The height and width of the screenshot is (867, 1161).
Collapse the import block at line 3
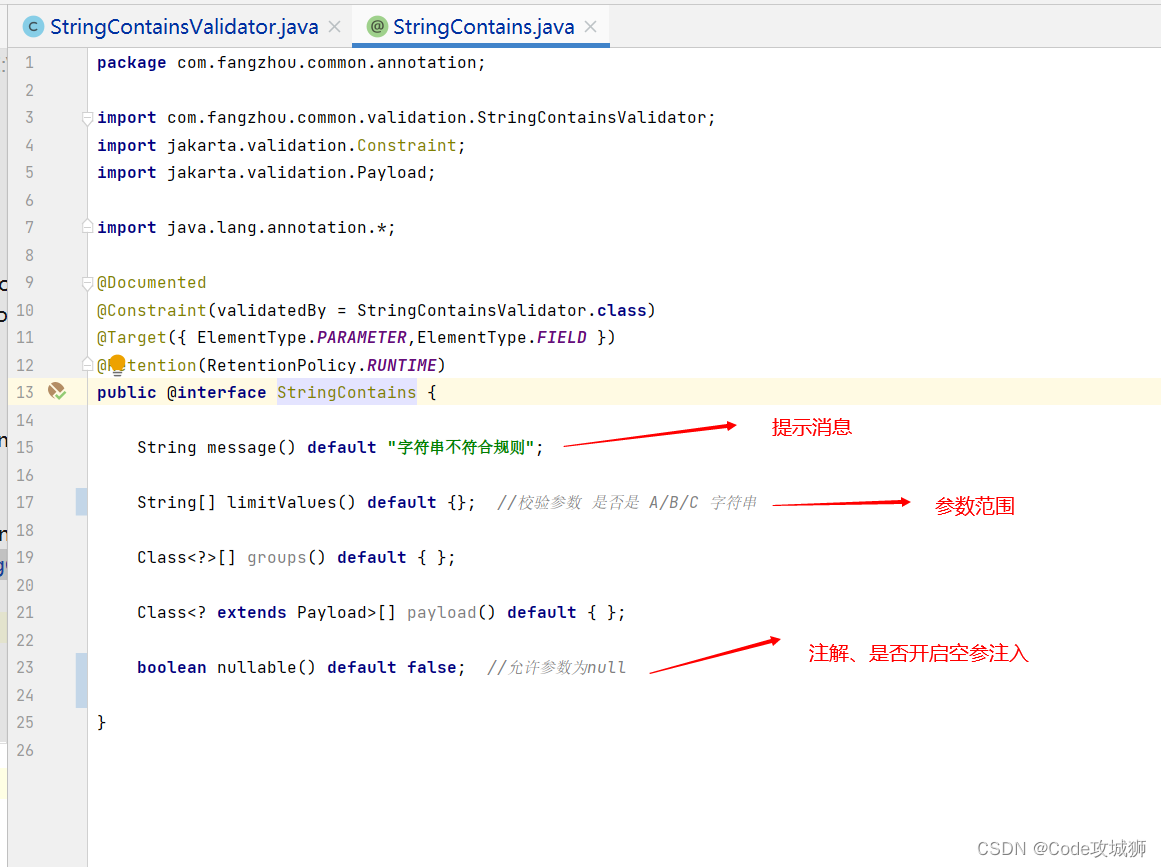[87, 118]
